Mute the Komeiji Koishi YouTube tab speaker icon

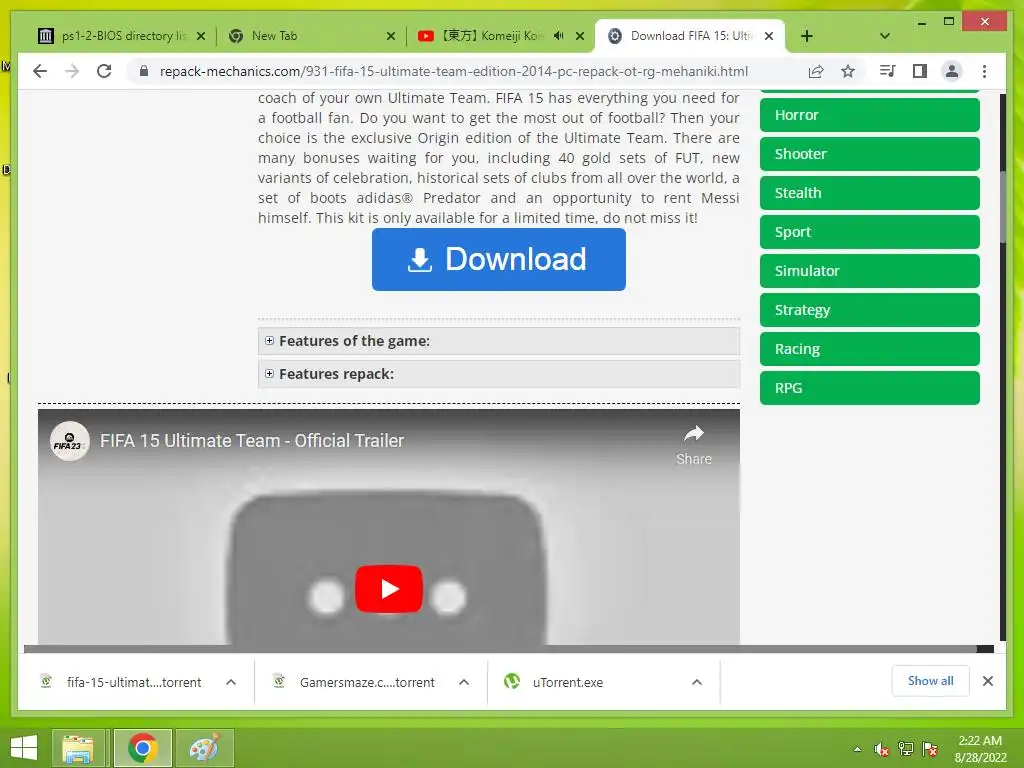coord(558,36)
